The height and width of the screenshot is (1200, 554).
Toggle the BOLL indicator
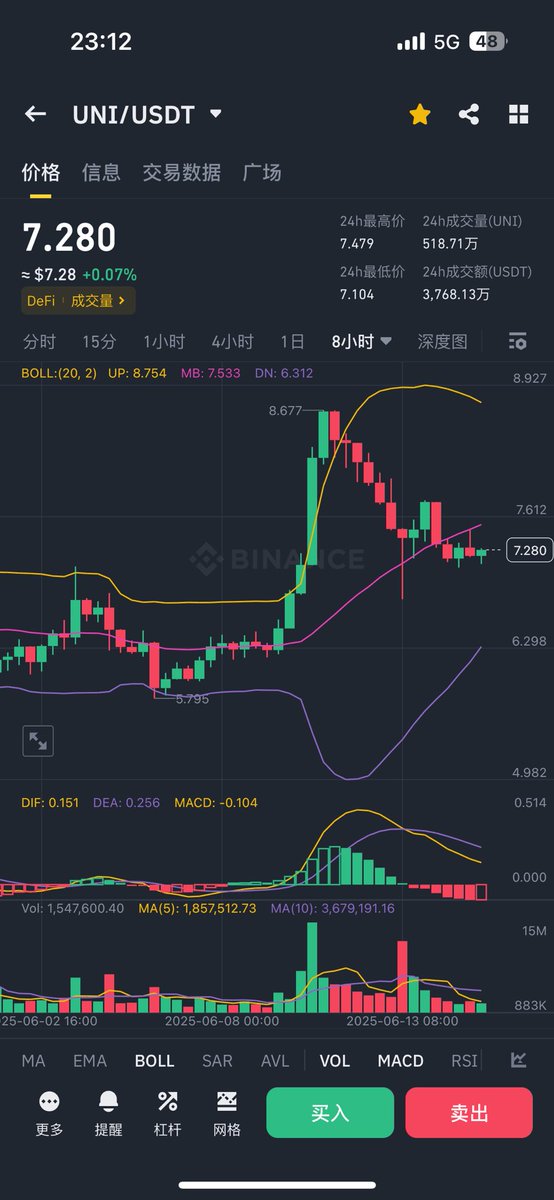pos(154,1061)
